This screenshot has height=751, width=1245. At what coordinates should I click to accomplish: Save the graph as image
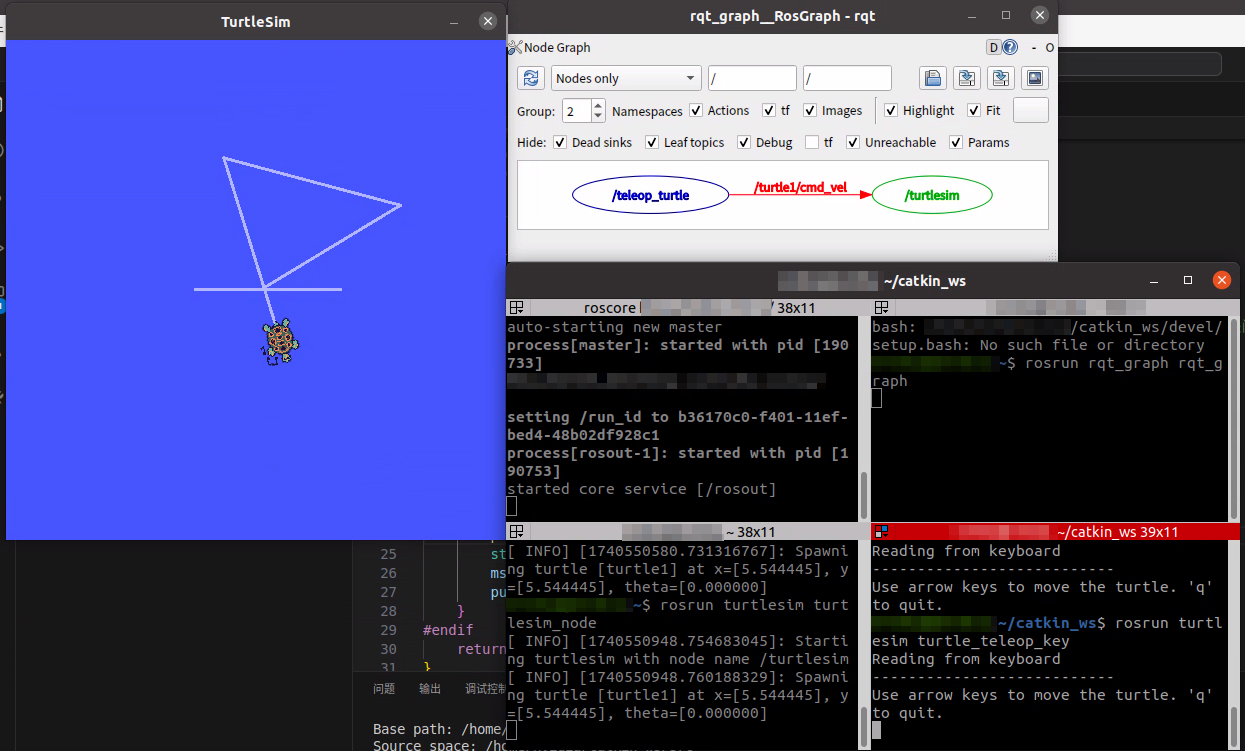1035,78
